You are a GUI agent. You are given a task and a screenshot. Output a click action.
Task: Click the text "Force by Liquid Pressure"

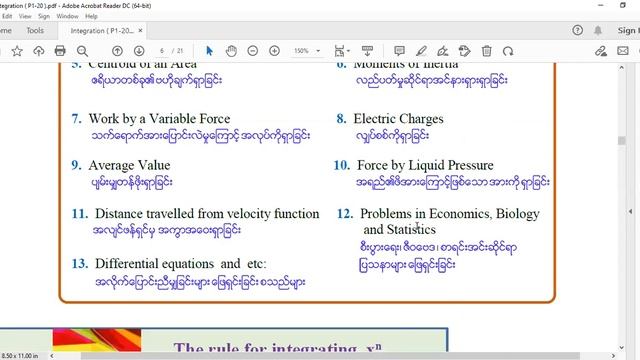(x=425, y=165)
